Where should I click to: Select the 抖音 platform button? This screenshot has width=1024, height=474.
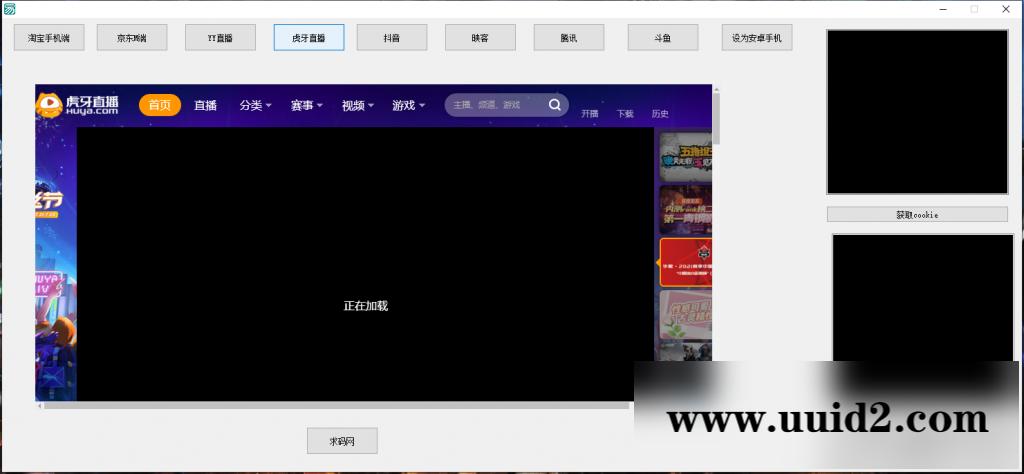(x=392, y=38)
